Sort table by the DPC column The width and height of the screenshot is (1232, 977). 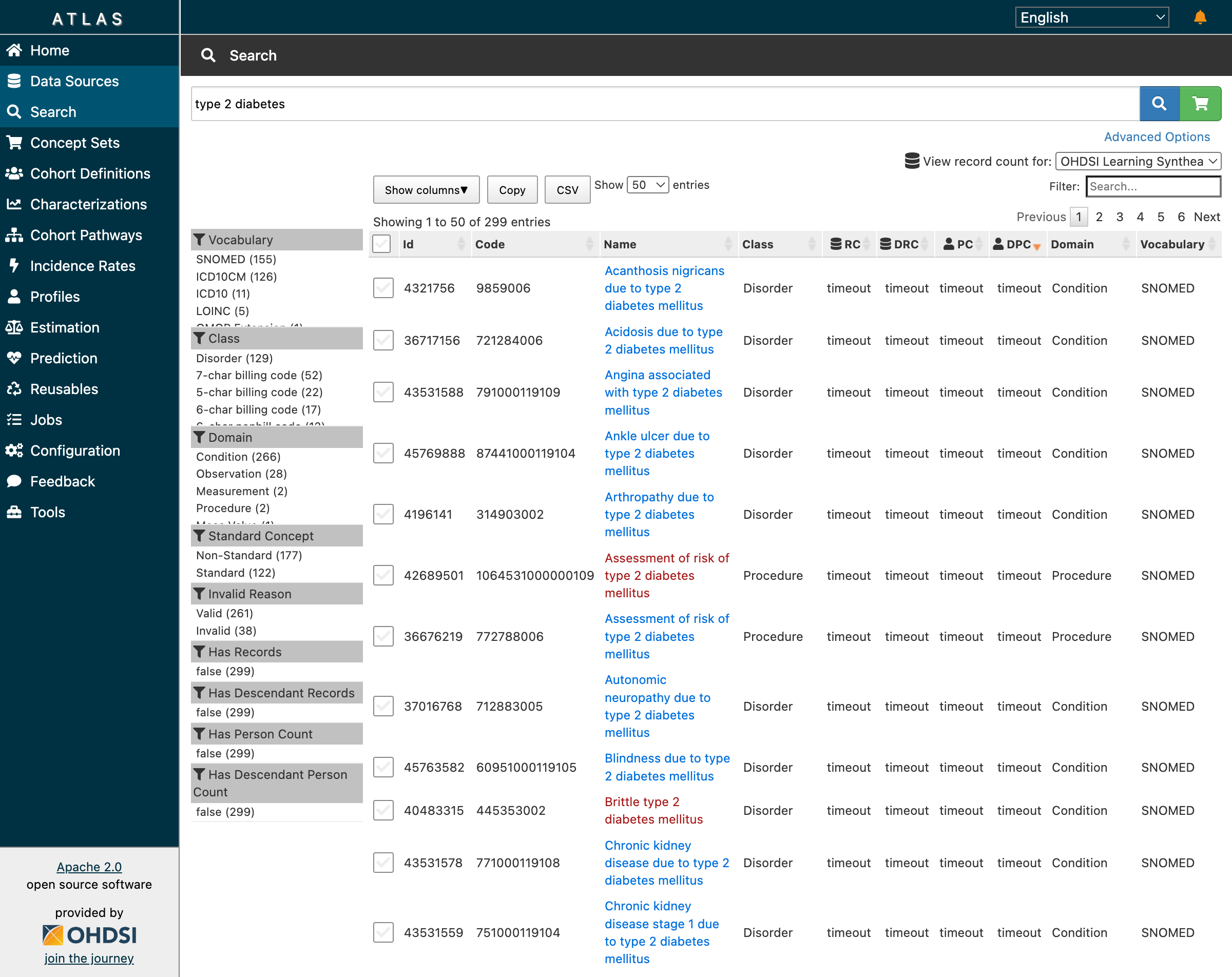[x=1018, y=244]
